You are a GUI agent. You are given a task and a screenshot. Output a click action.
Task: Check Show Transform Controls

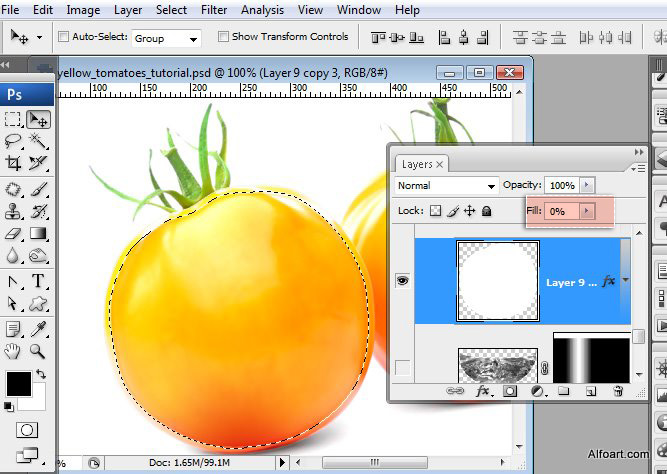(x=223, y=37)
